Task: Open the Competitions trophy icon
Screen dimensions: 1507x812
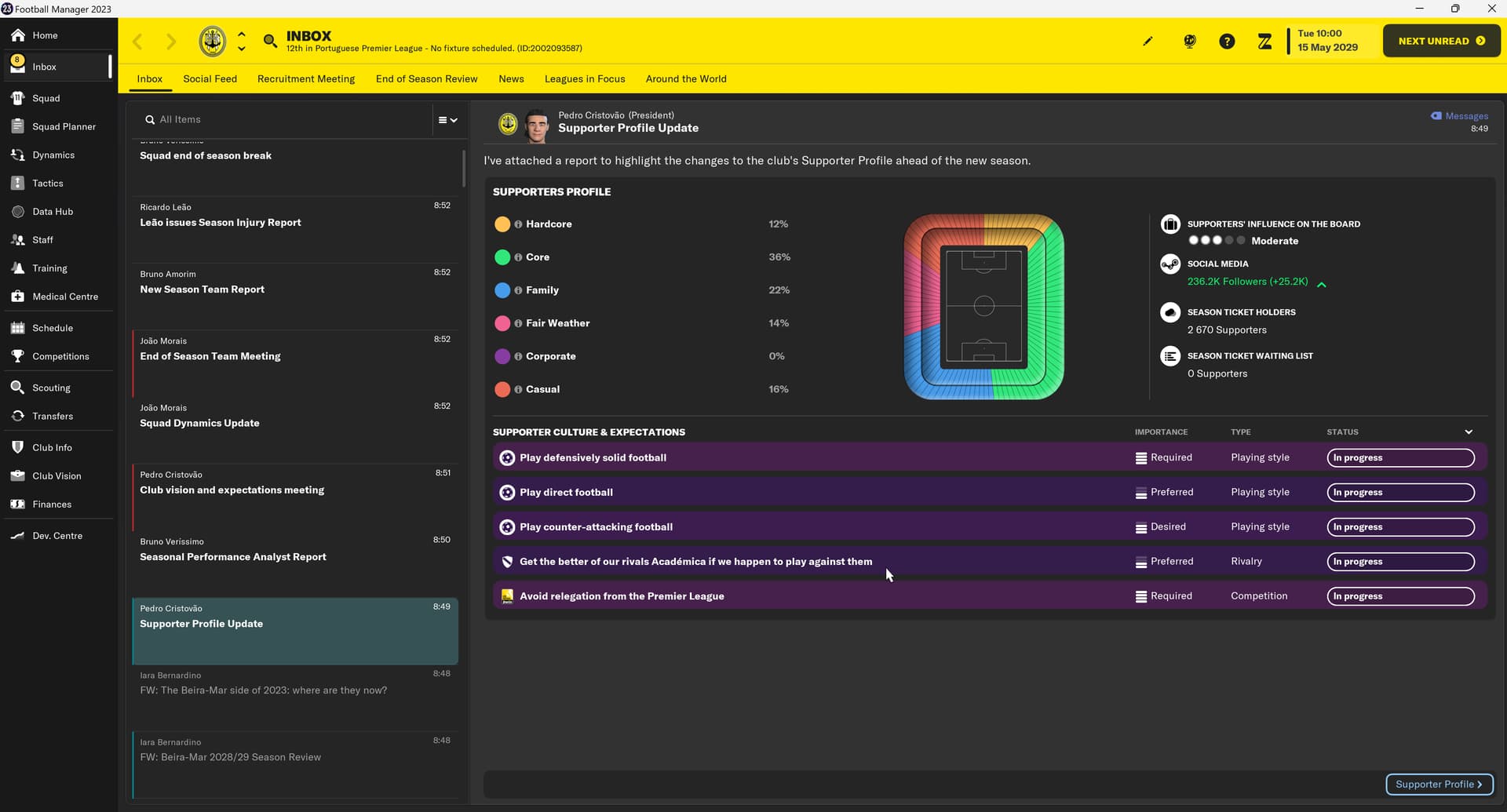Action: click(x=17, y=356)
